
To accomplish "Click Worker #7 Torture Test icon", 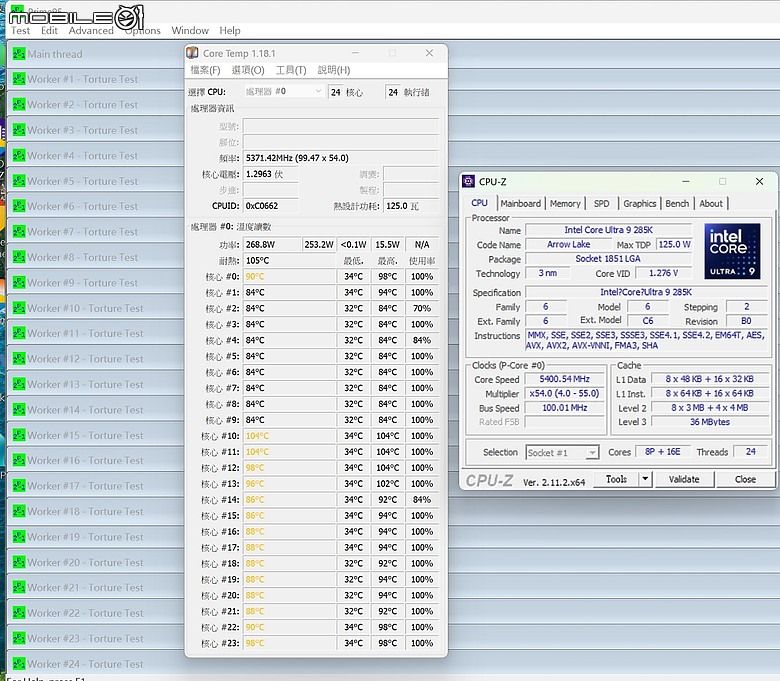I will [x=19, y=231].
